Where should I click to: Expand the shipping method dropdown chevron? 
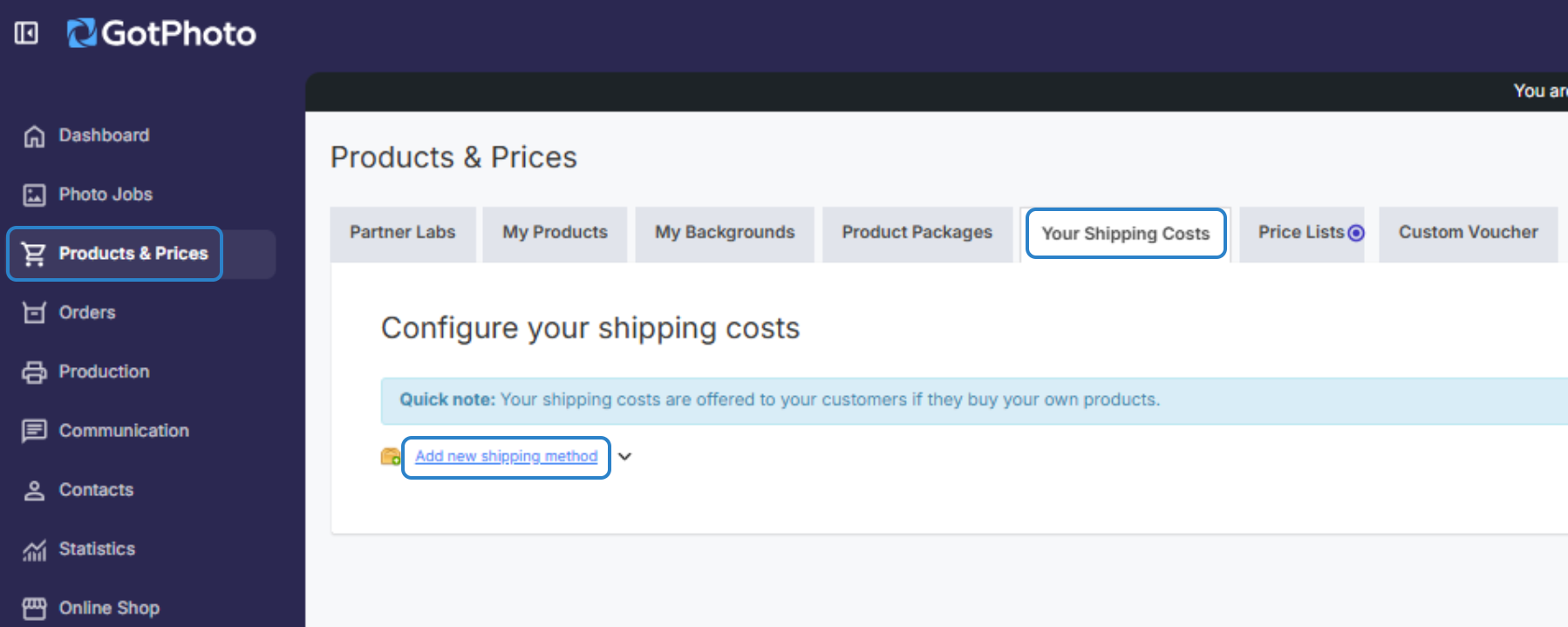click(x=624, y=456)
